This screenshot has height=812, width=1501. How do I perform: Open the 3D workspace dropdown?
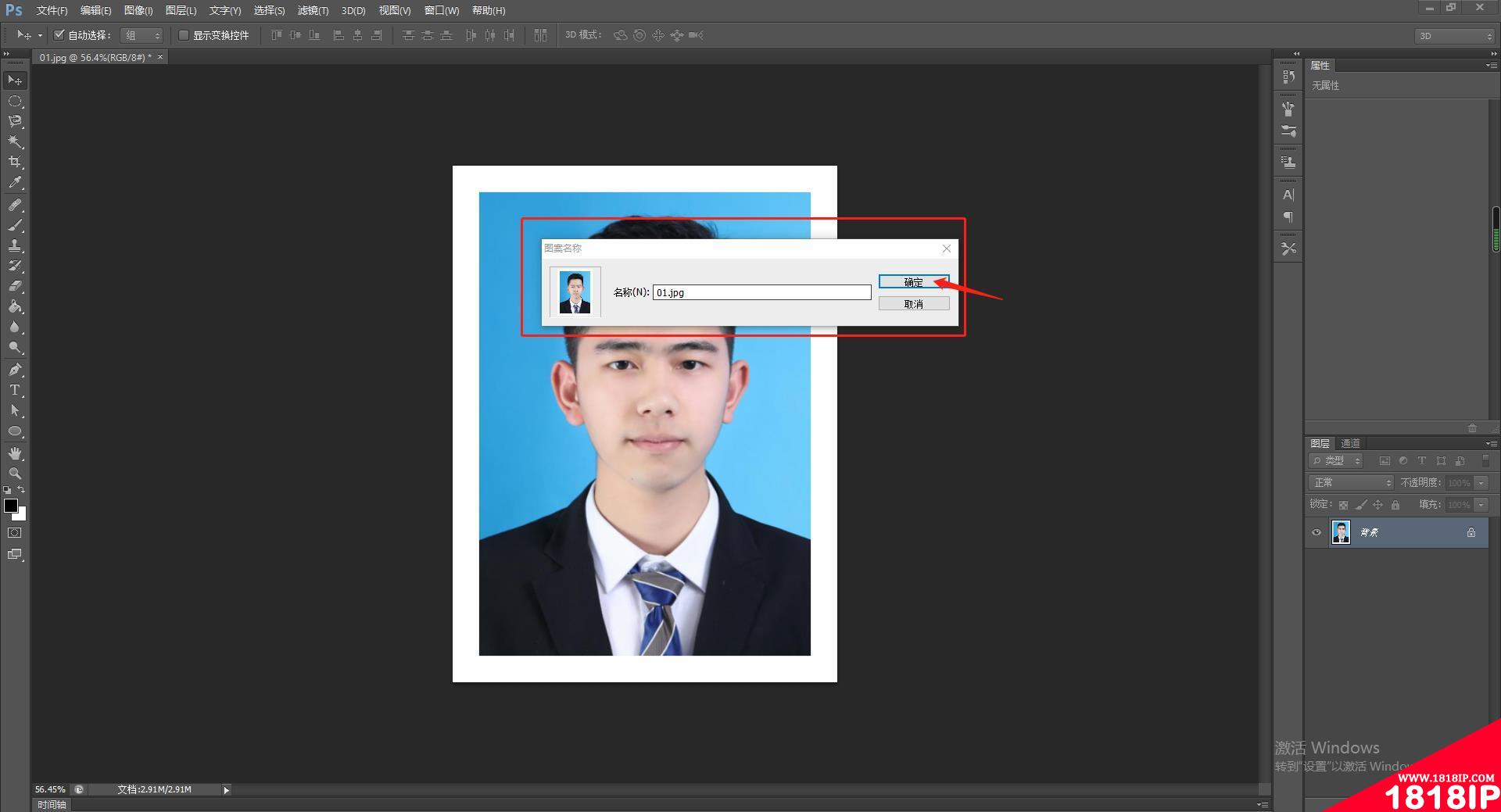[1454, 36]
